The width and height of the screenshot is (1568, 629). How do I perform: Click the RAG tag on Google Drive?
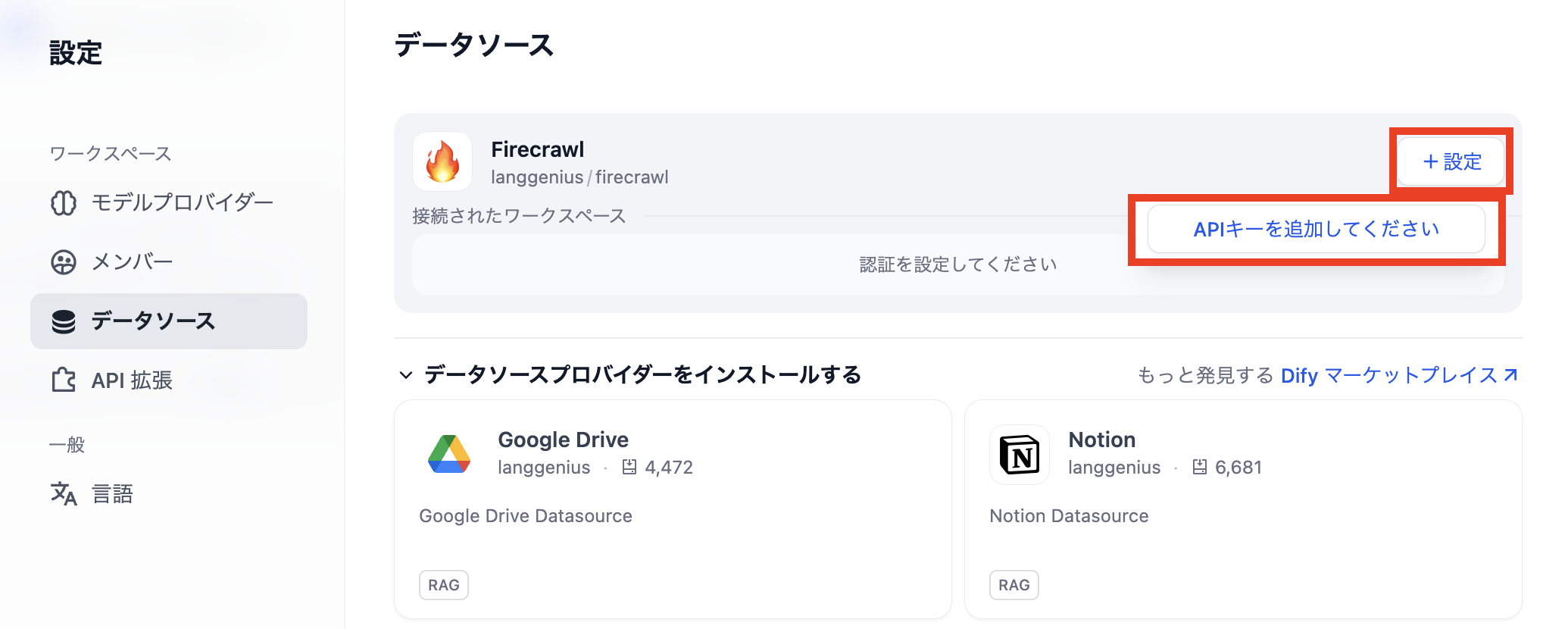444,585
